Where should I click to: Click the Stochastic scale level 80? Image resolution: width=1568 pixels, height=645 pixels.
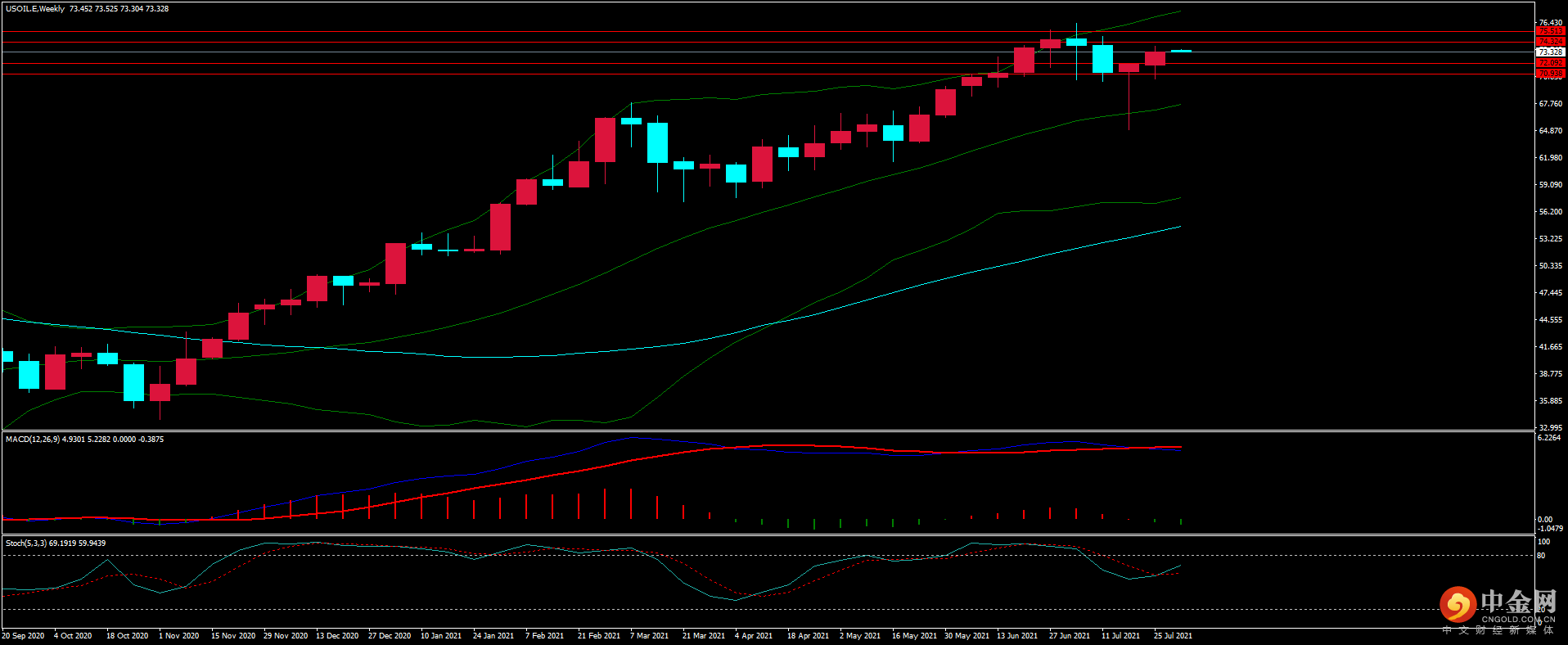tap(1542, 556)
